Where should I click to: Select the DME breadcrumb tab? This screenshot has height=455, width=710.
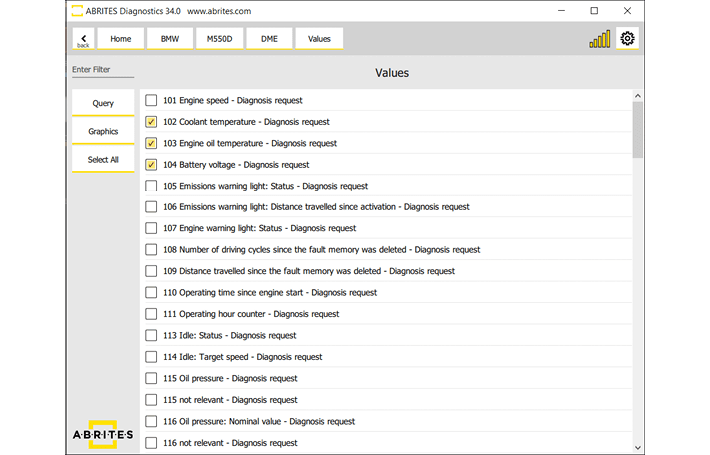(270, 39)
